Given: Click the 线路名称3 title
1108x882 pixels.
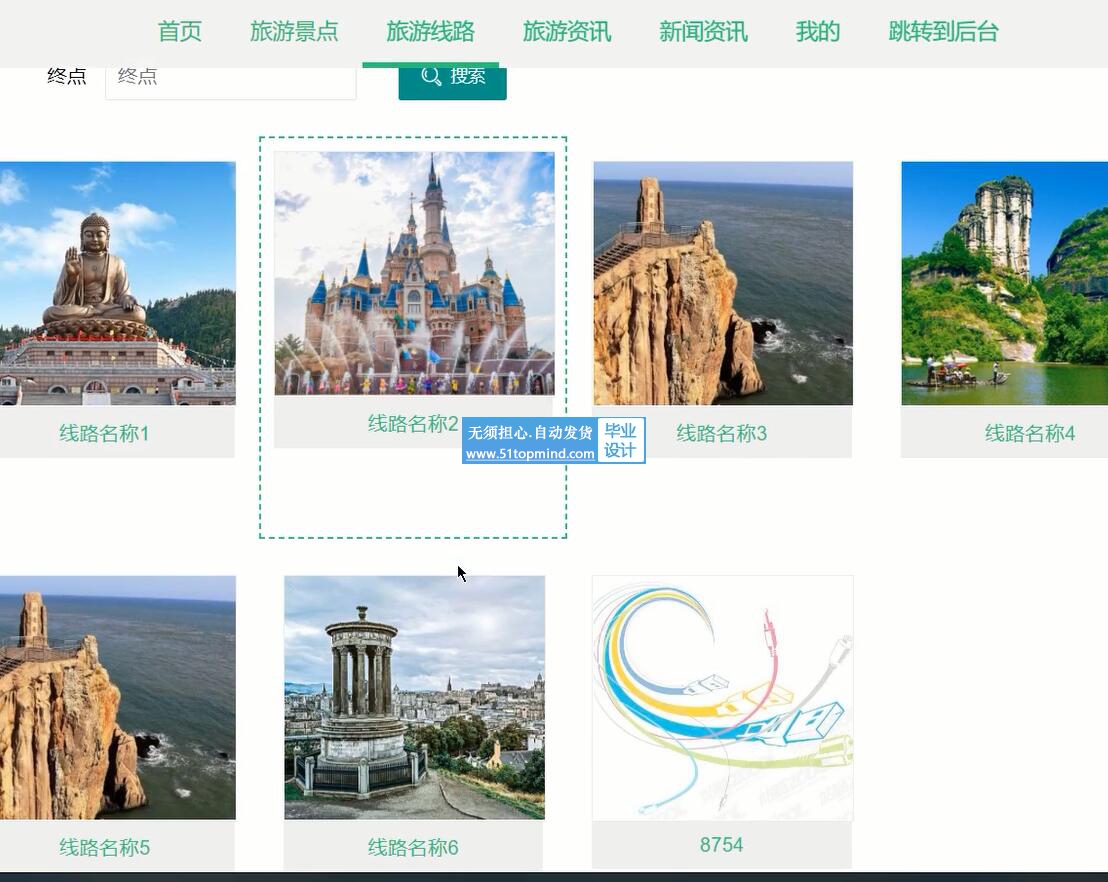Looking at the screenshot, I should coord(721,433).
